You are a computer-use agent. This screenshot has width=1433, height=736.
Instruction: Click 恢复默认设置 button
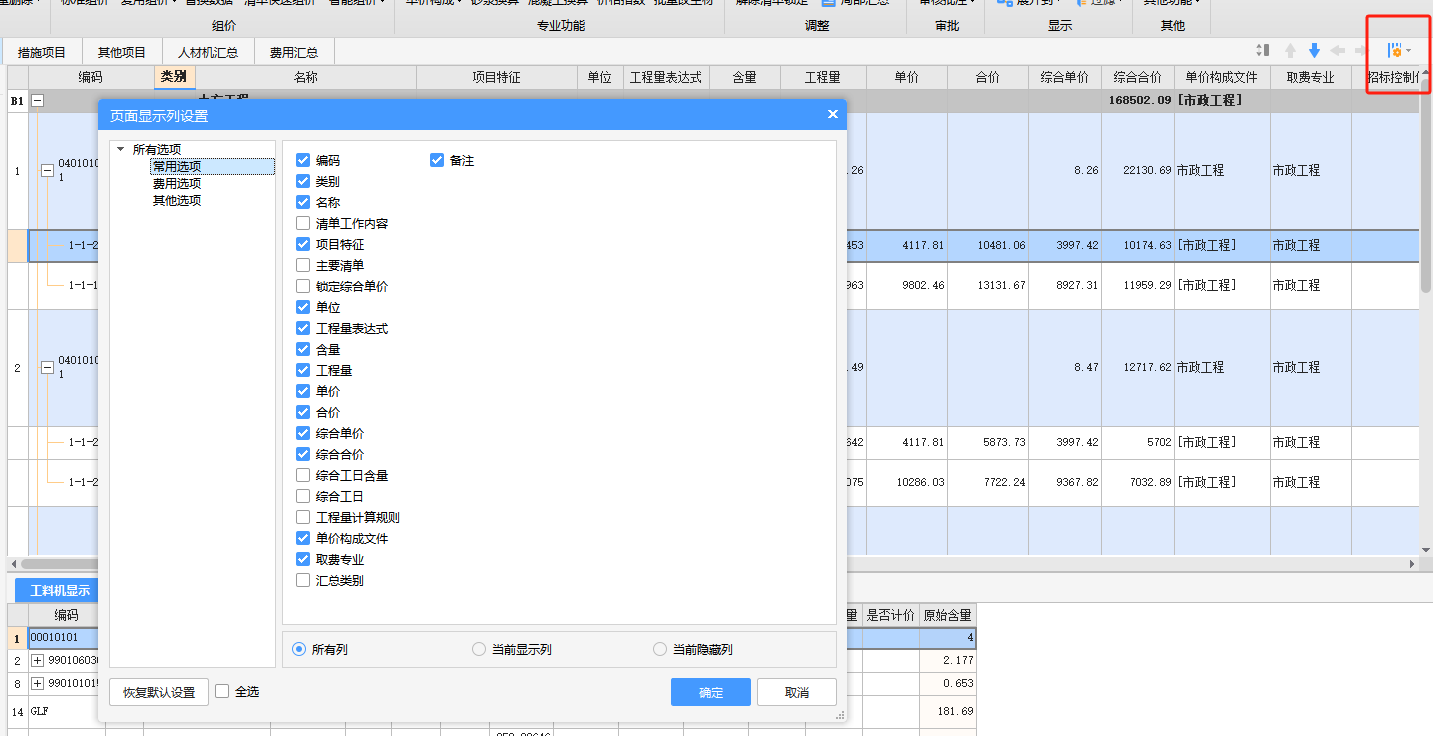(x=159, y=692)
